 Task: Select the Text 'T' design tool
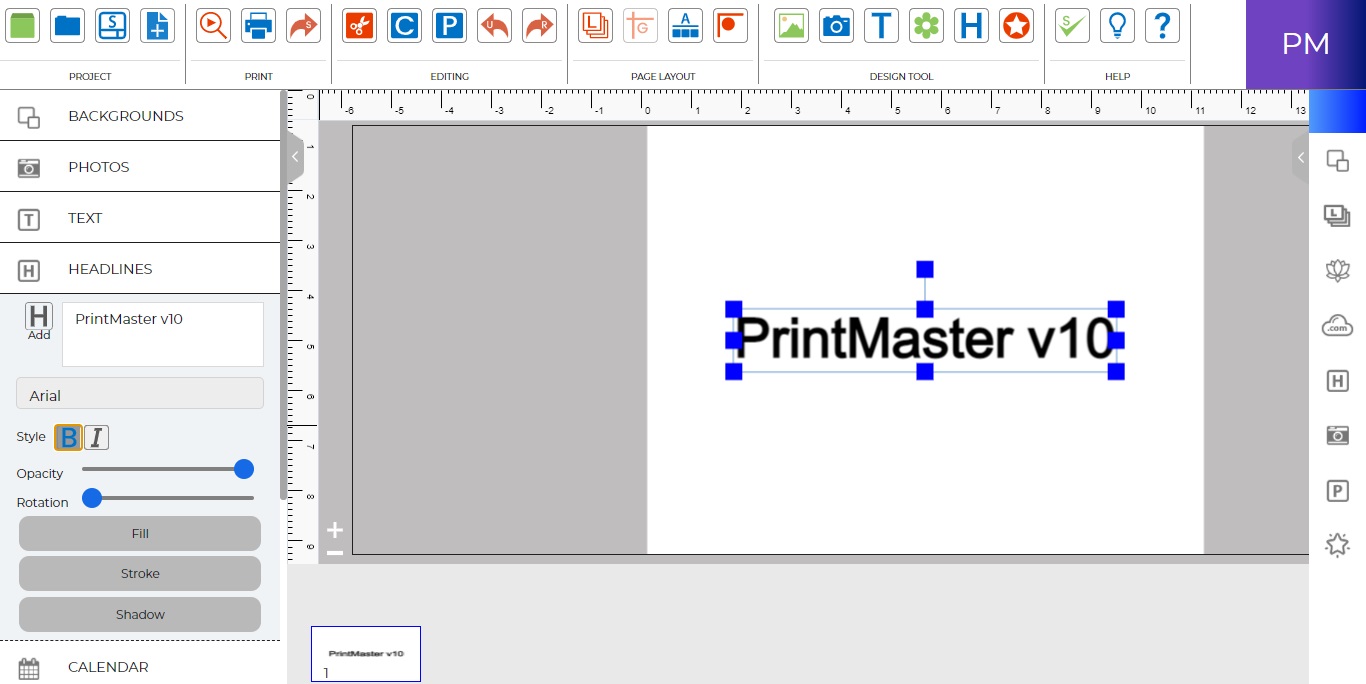881,25
